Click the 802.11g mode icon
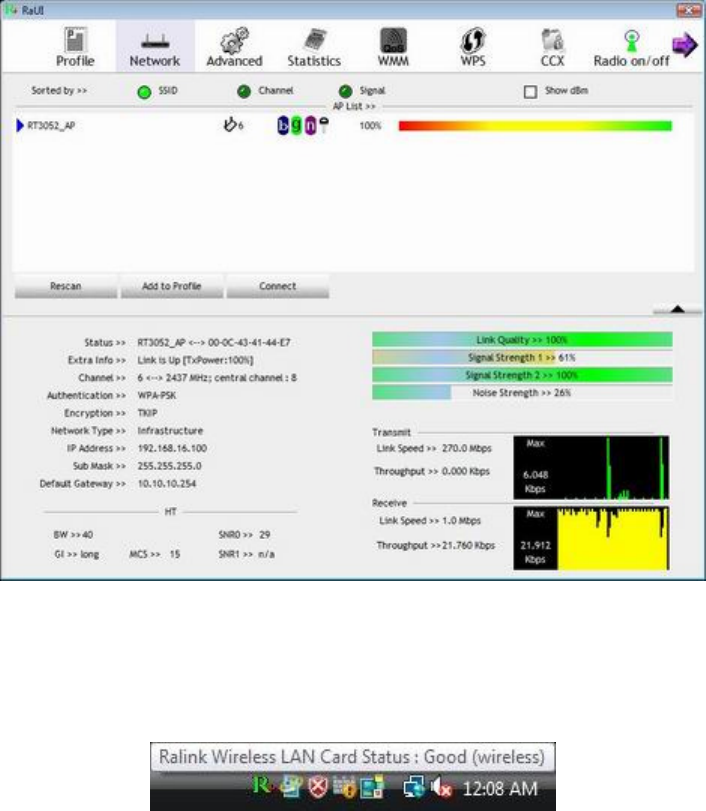The image size is (706, 811). 296,125
